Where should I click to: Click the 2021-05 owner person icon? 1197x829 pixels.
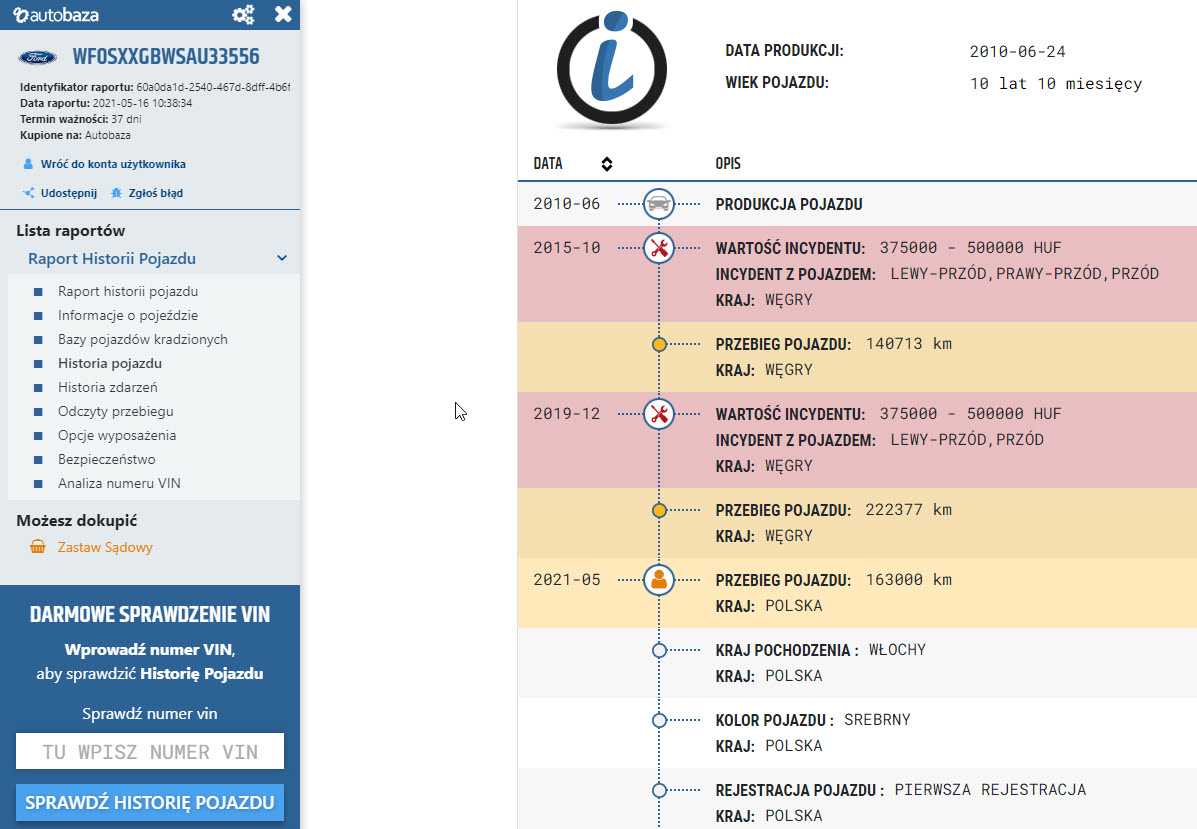point(659,580)
